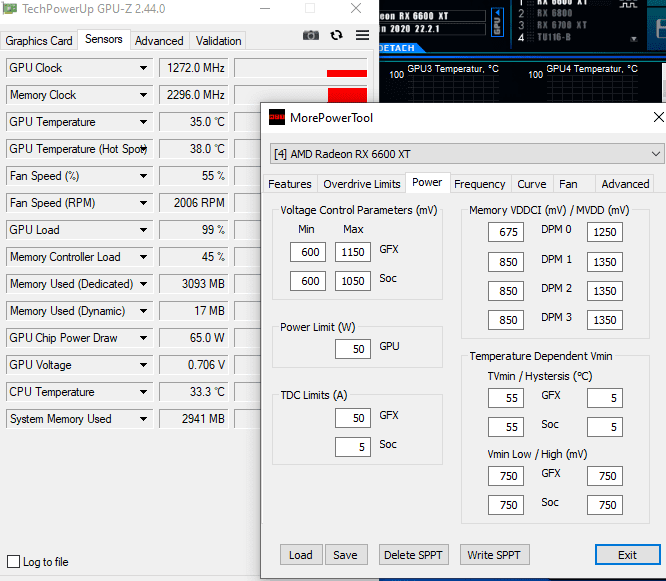
Task: Select RX 6800 in the Afterburner GPU list
Action: click(x=554, y=13)
